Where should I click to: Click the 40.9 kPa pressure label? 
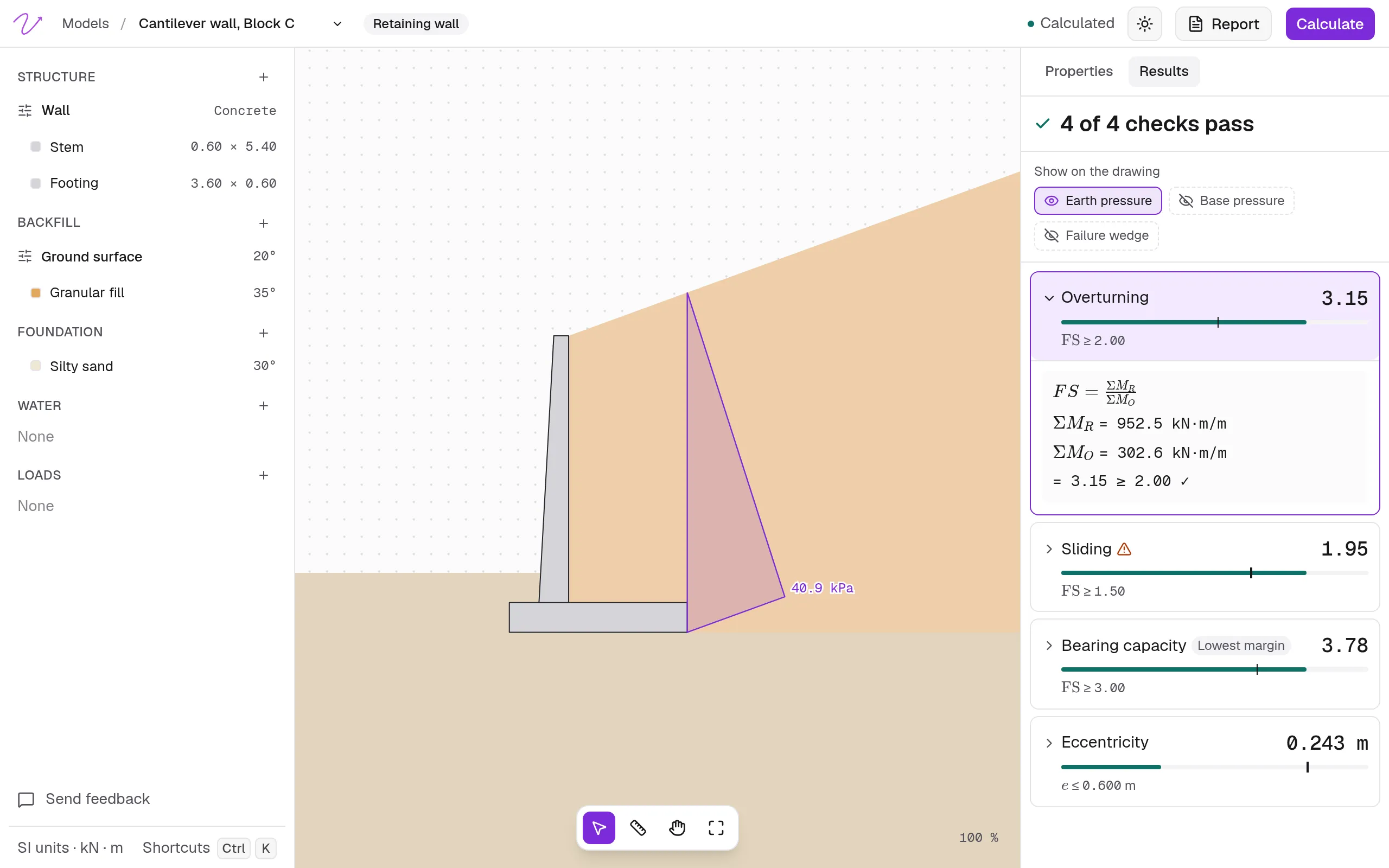pyautogui.click(x=822, y=588)
